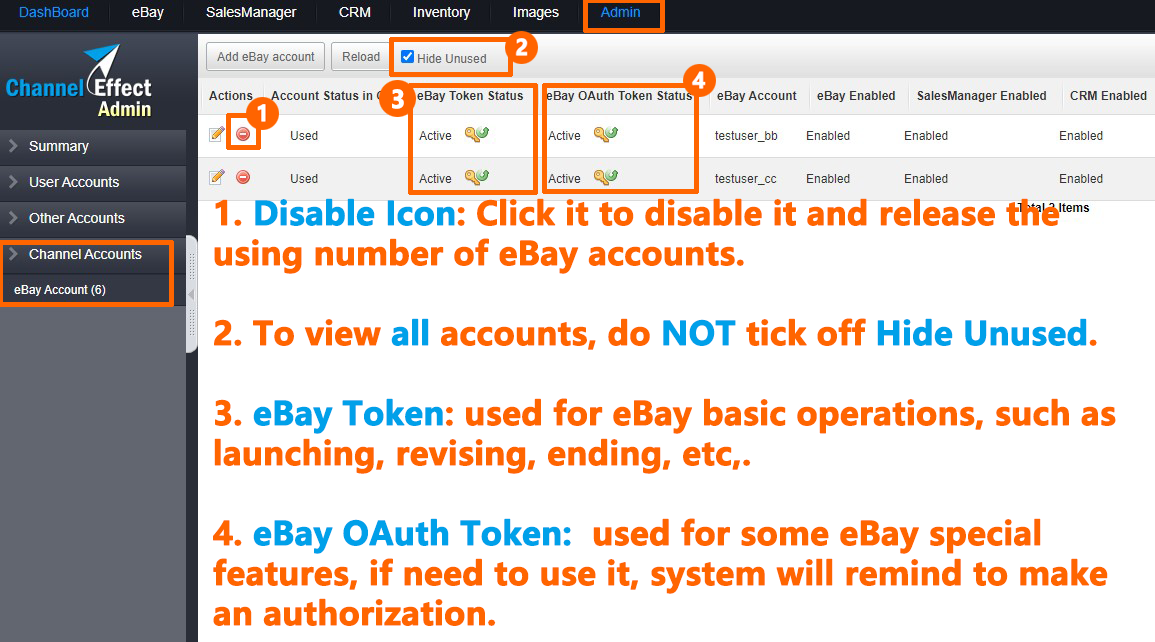Collapse the sidebar using the splitter handle
This screenshot has height=642, width=1155.
192,294
